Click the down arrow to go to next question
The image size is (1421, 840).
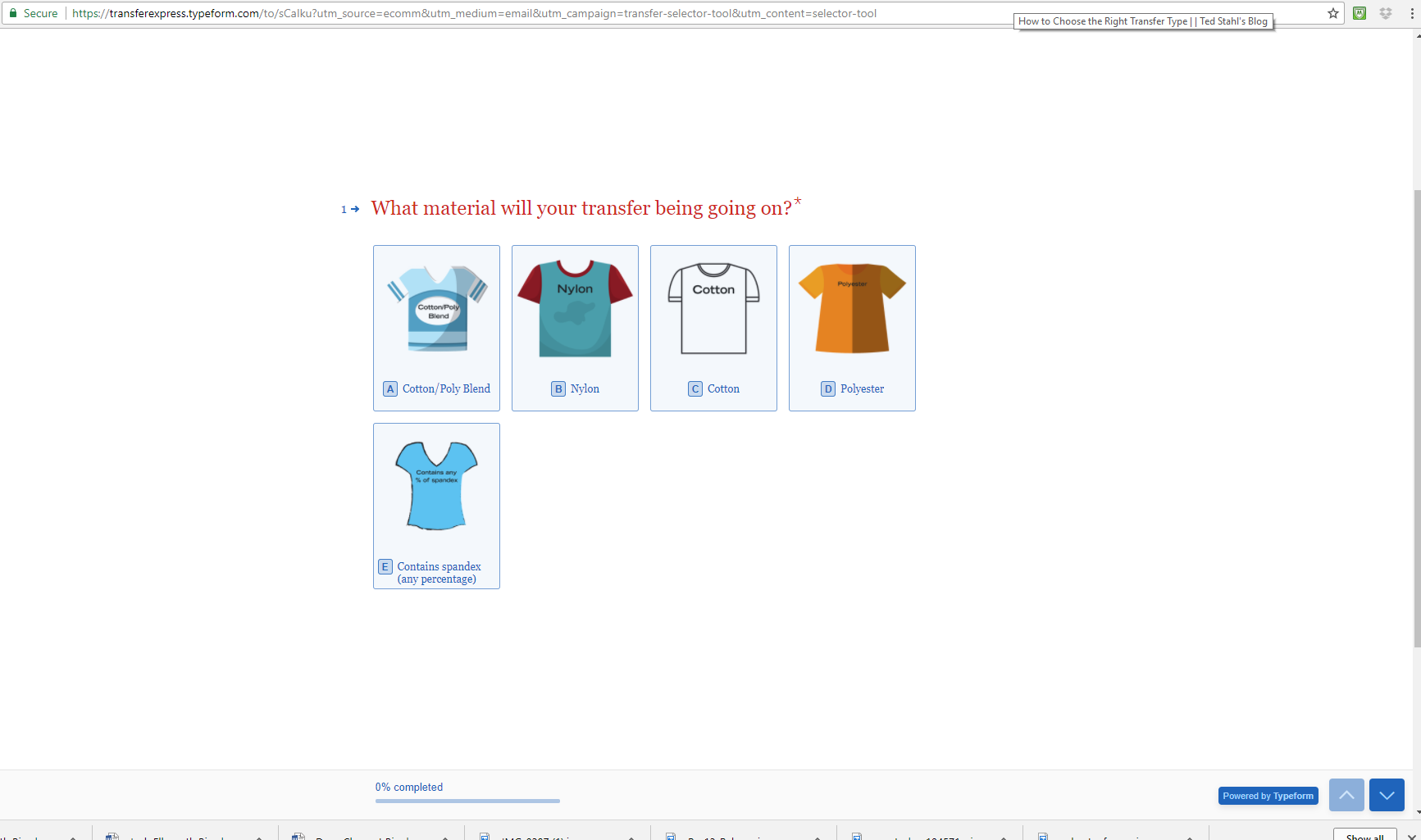pos(1387,795)
